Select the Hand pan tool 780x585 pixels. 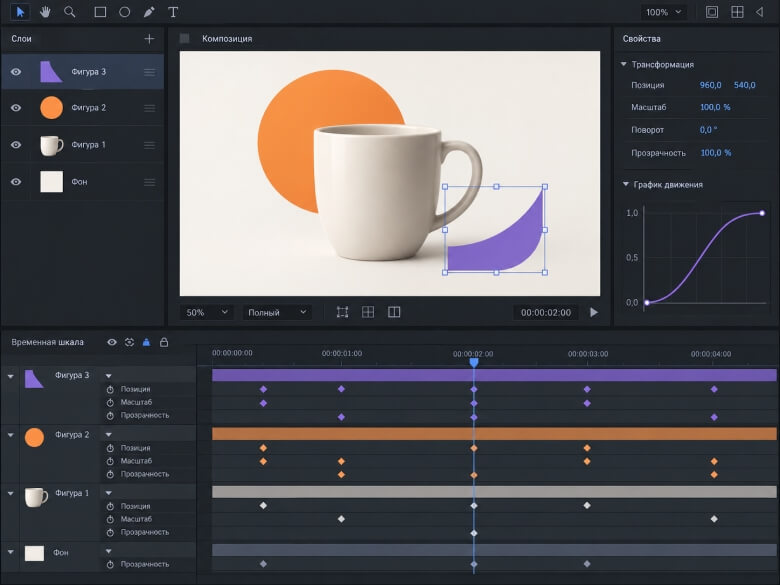click(45, 11)
